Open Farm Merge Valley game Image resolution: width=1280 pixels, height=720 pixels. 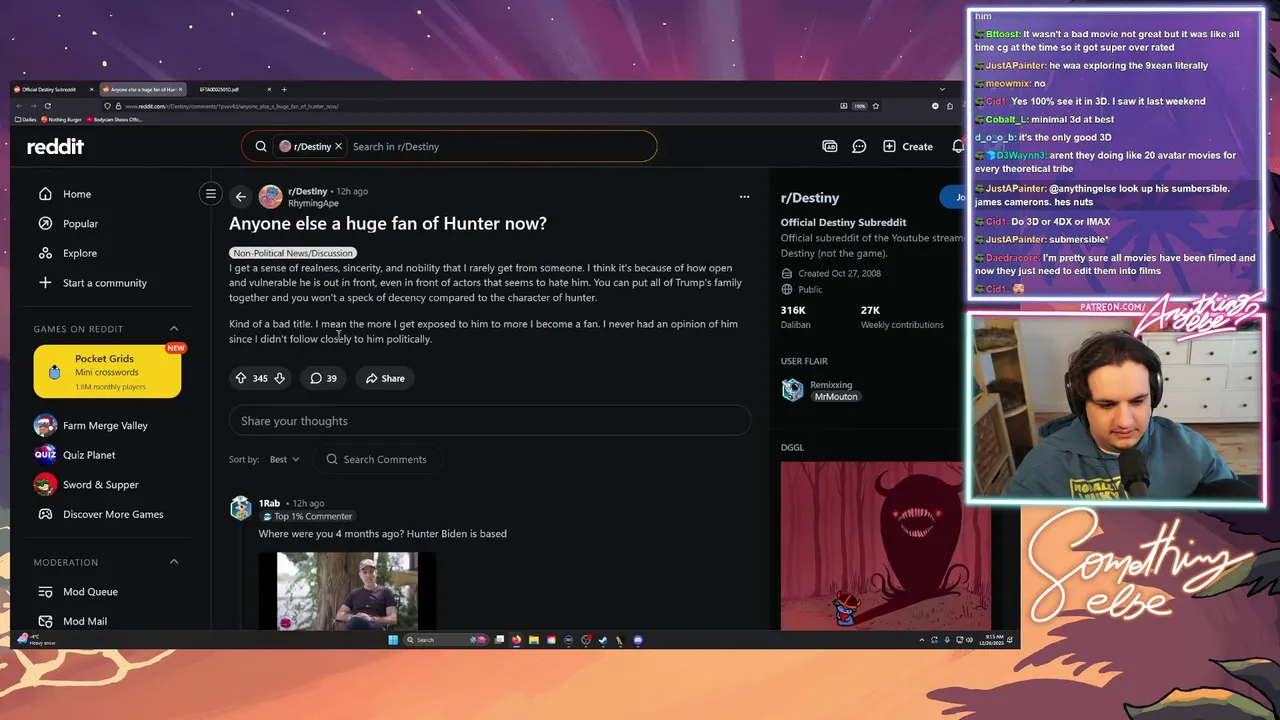click(x=105, y=425)
